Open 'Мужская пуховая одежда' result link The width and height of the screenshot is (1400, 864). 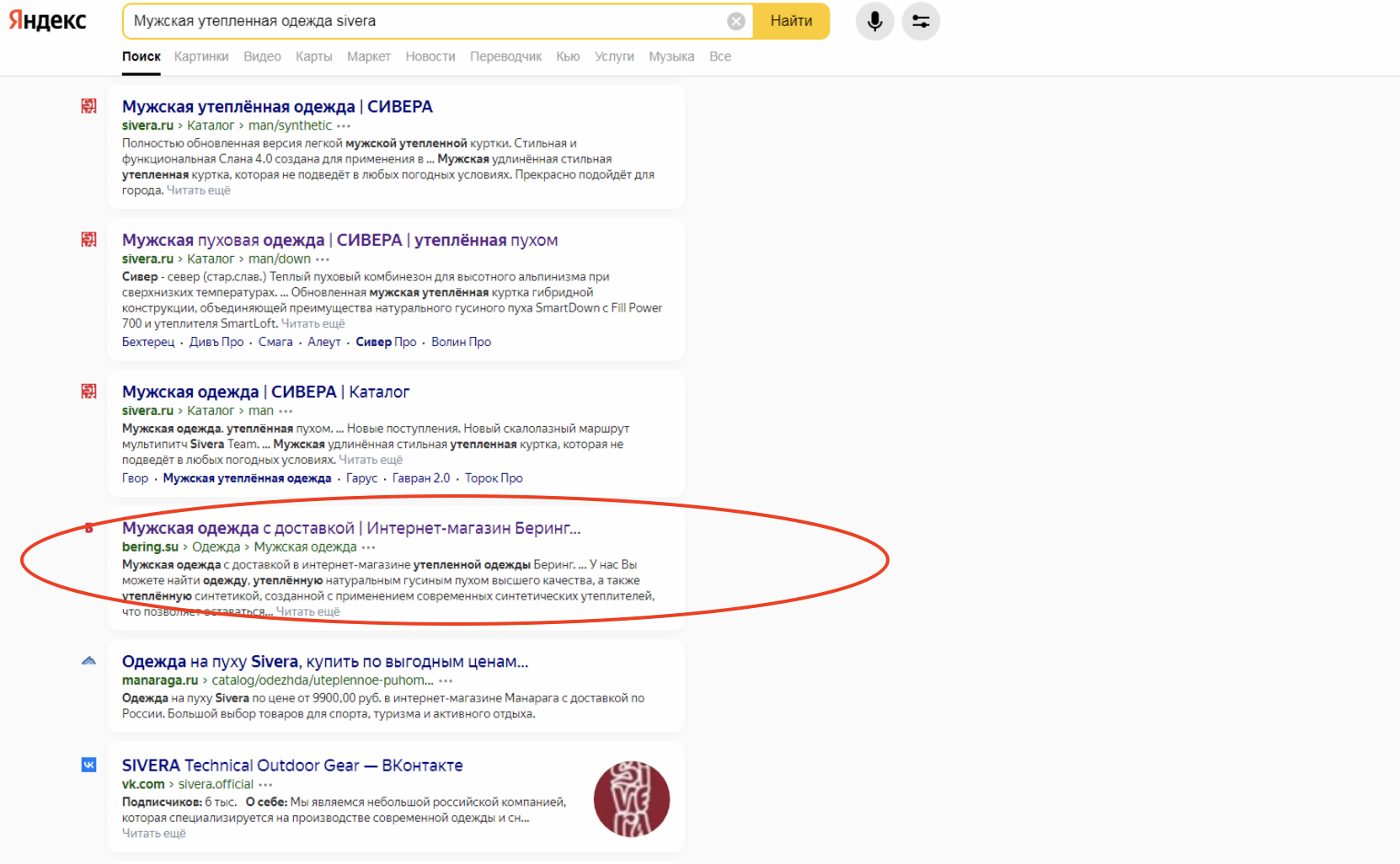339,240
